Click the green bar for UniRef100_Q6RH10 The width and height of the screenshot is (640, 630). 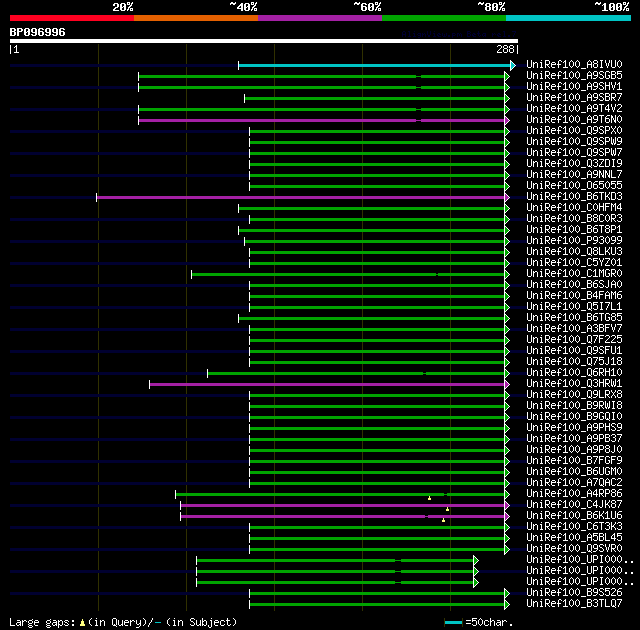click(x=356, y=374)
